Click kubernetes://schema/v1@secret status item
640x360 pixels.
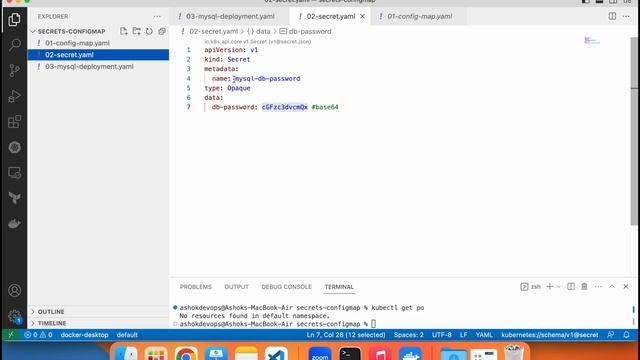click(550, 335)
